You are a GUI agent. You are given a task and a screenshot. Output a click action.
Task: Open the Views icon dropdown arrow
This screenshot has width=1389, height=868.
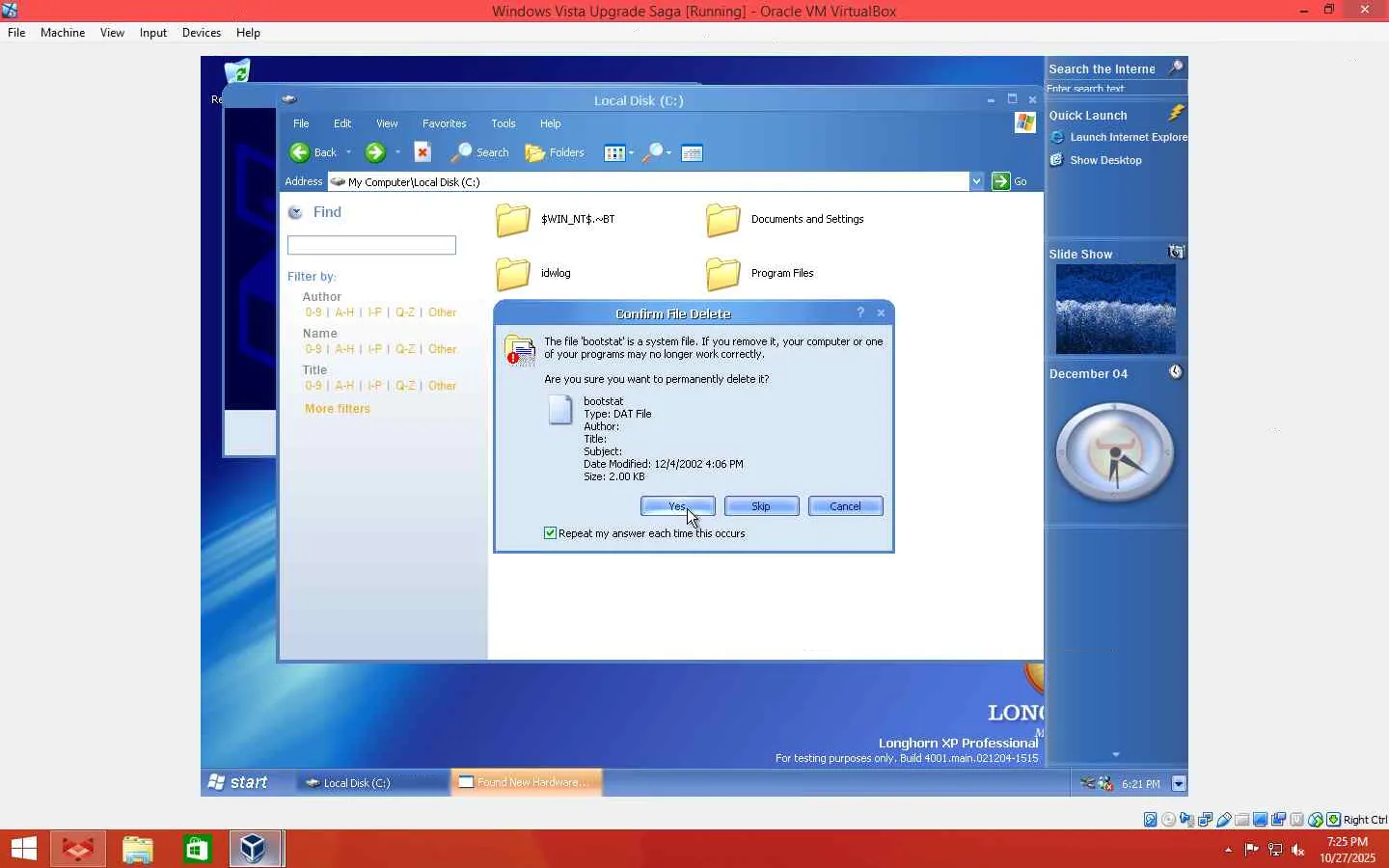coord(631,153)
